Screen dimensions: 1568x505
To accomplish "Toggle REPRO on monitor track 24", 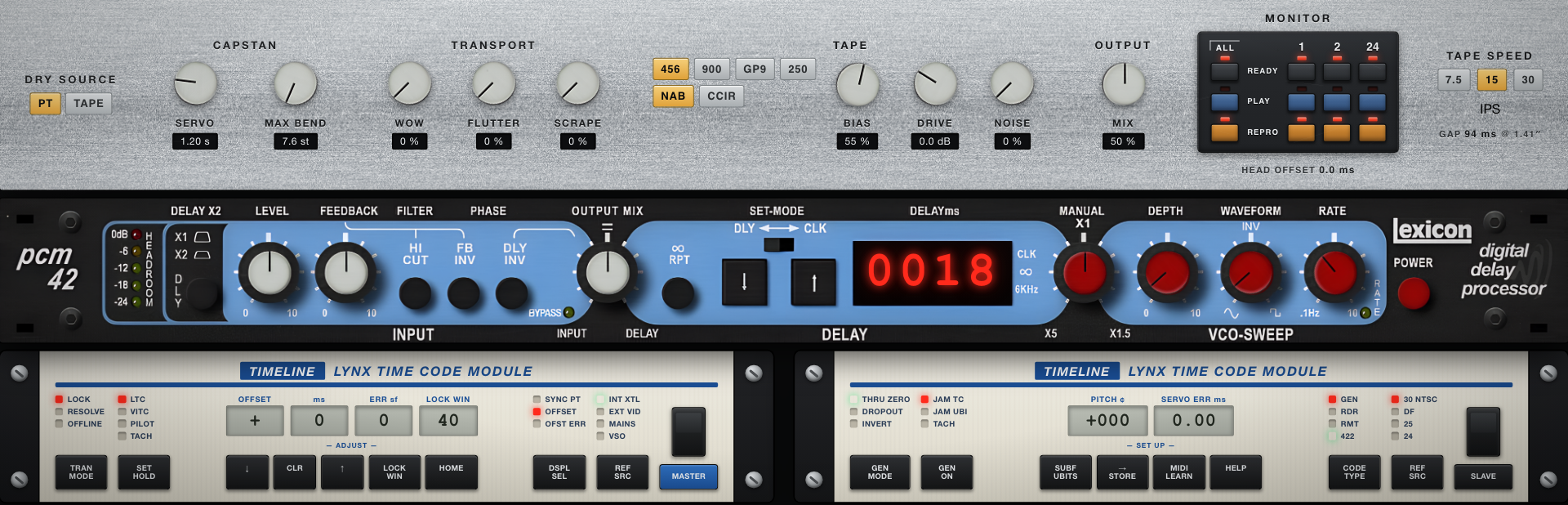I will click(1372, 132).
